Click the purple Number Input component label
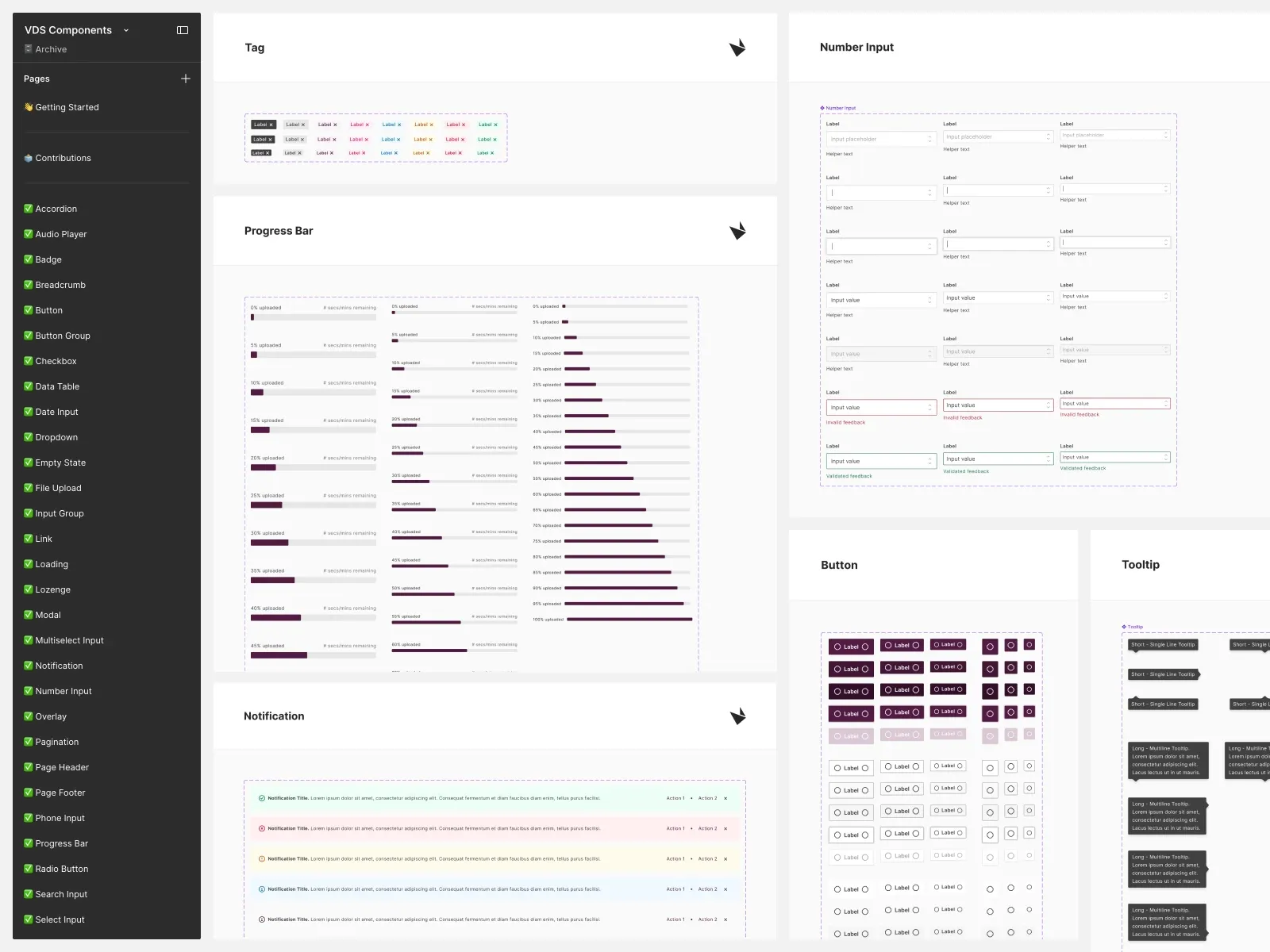 [838, 108]
